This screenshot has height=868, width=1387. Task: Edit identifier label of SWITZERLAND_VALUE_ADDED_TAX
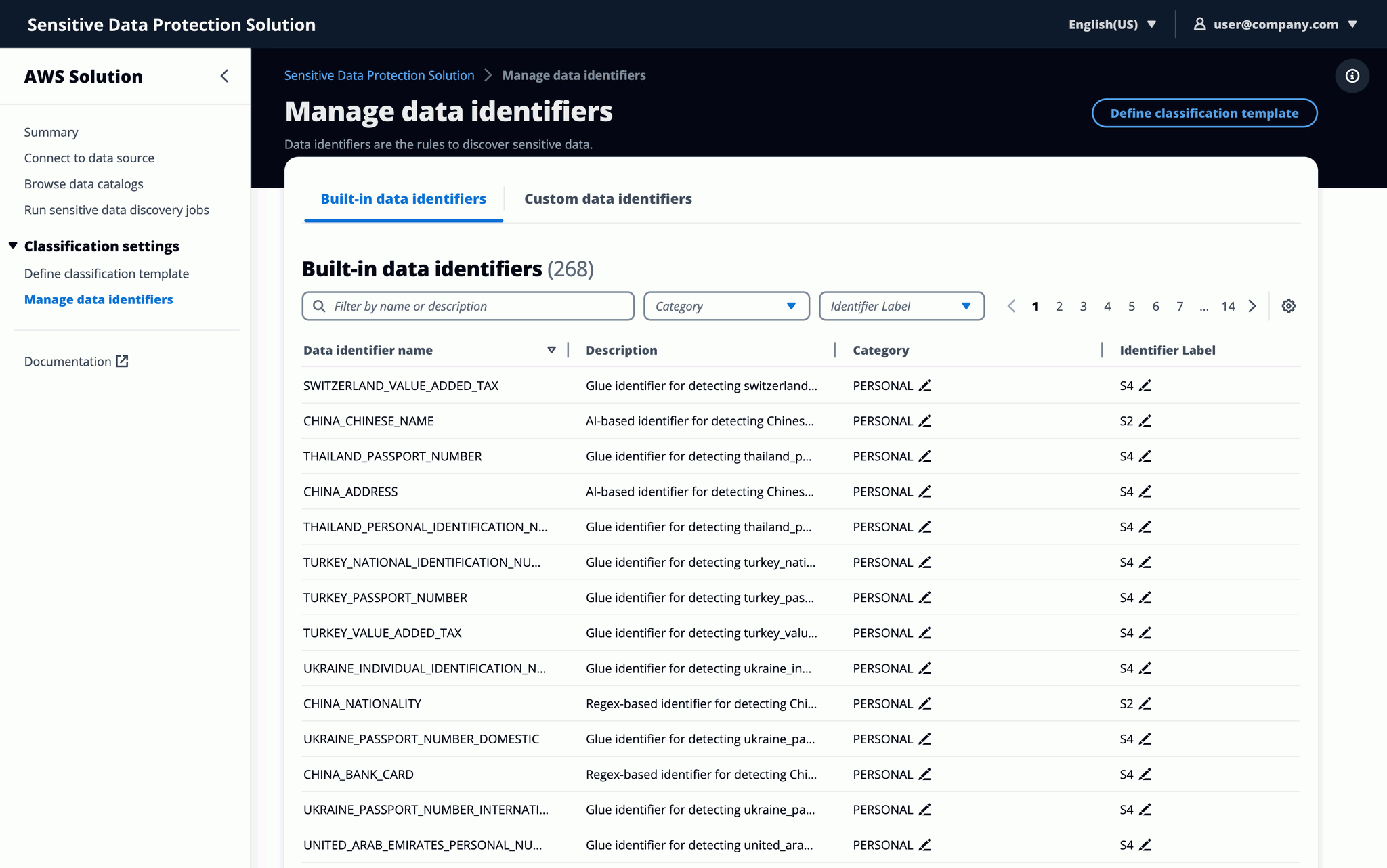tap(1145, 386)
